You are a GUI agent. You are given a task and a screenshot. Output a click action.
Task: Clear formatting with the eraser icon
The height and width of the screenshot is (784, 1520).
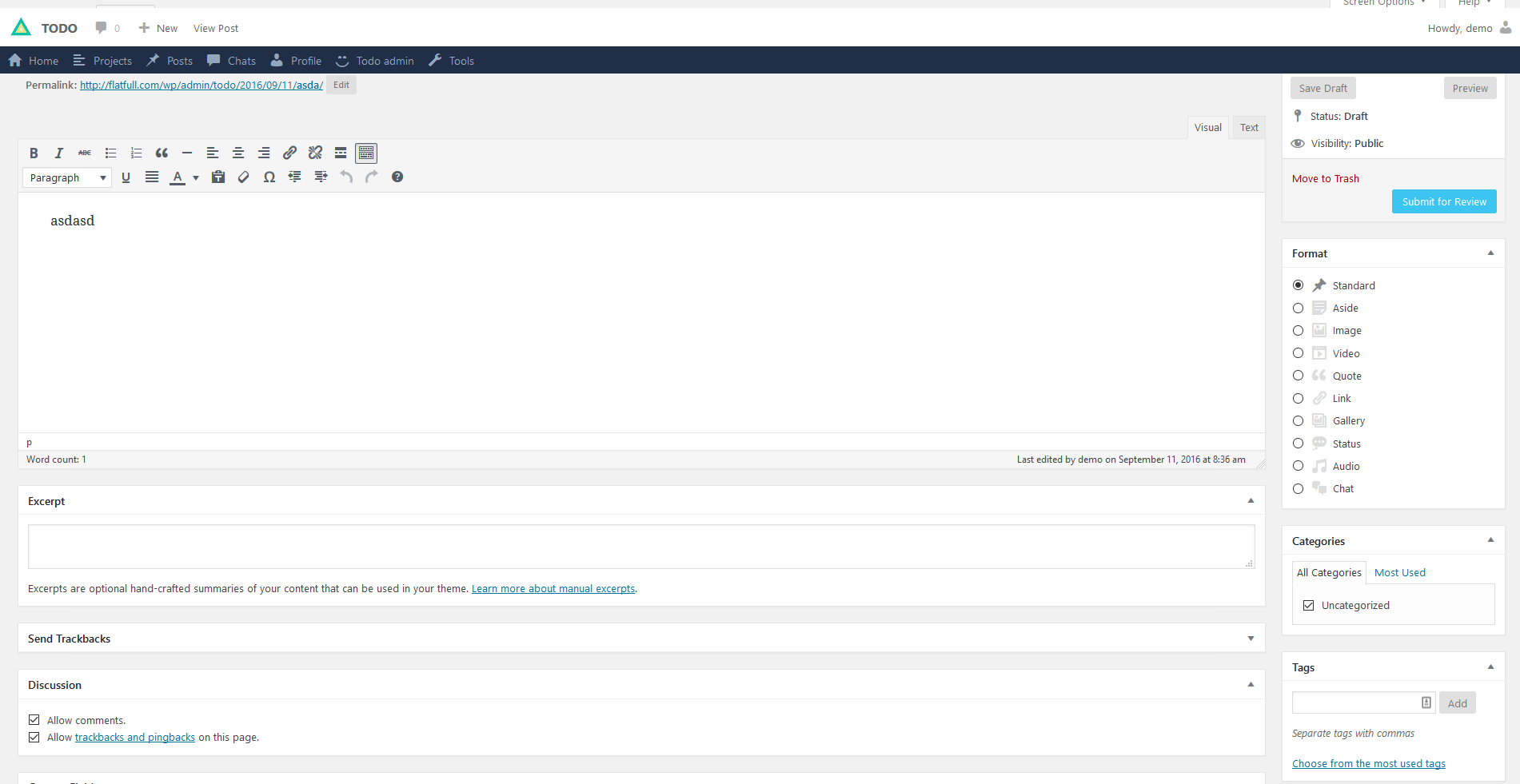click(x=244, y=177)
